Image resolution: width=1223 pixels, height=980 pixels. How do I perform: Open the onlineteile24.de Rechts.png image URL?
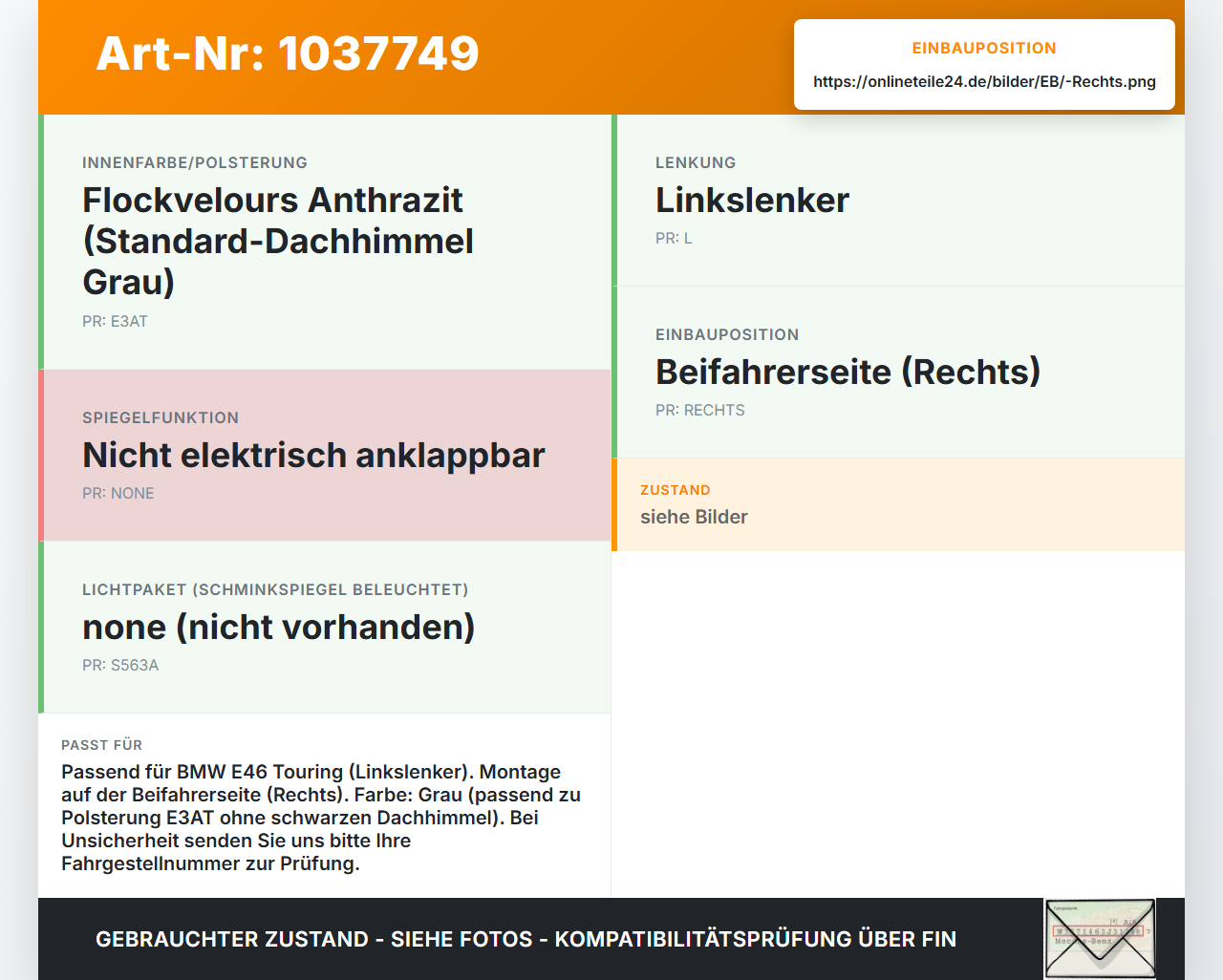[x=984, y=82]
